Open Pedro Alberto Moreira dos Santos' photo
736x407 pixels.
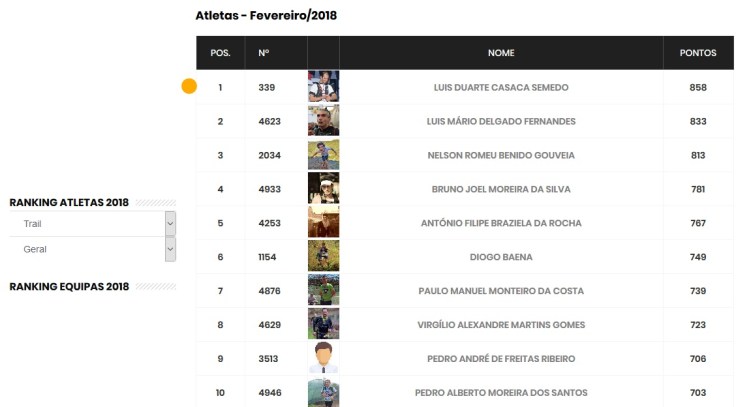coord(323,392)
